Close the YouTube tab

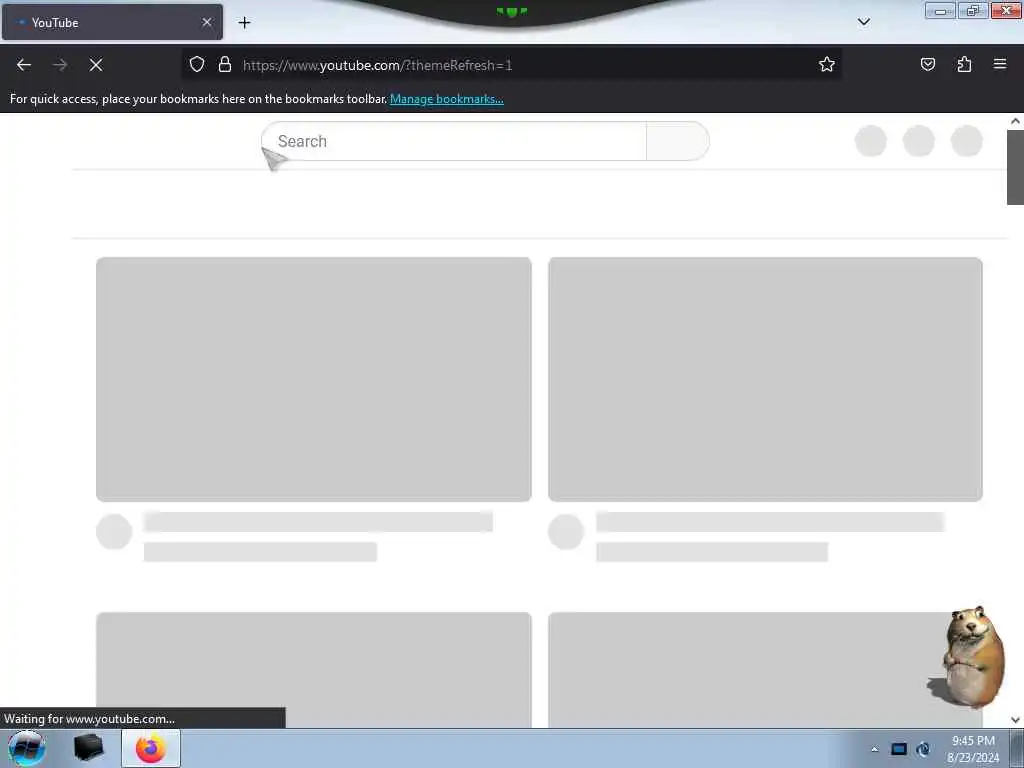coord(207,22)
